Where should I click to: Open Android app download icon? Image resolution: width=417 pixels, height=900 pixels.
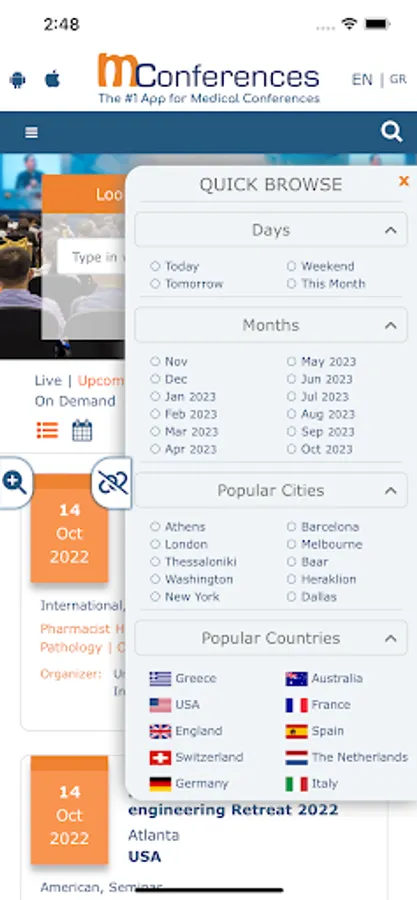click(18, 79)
